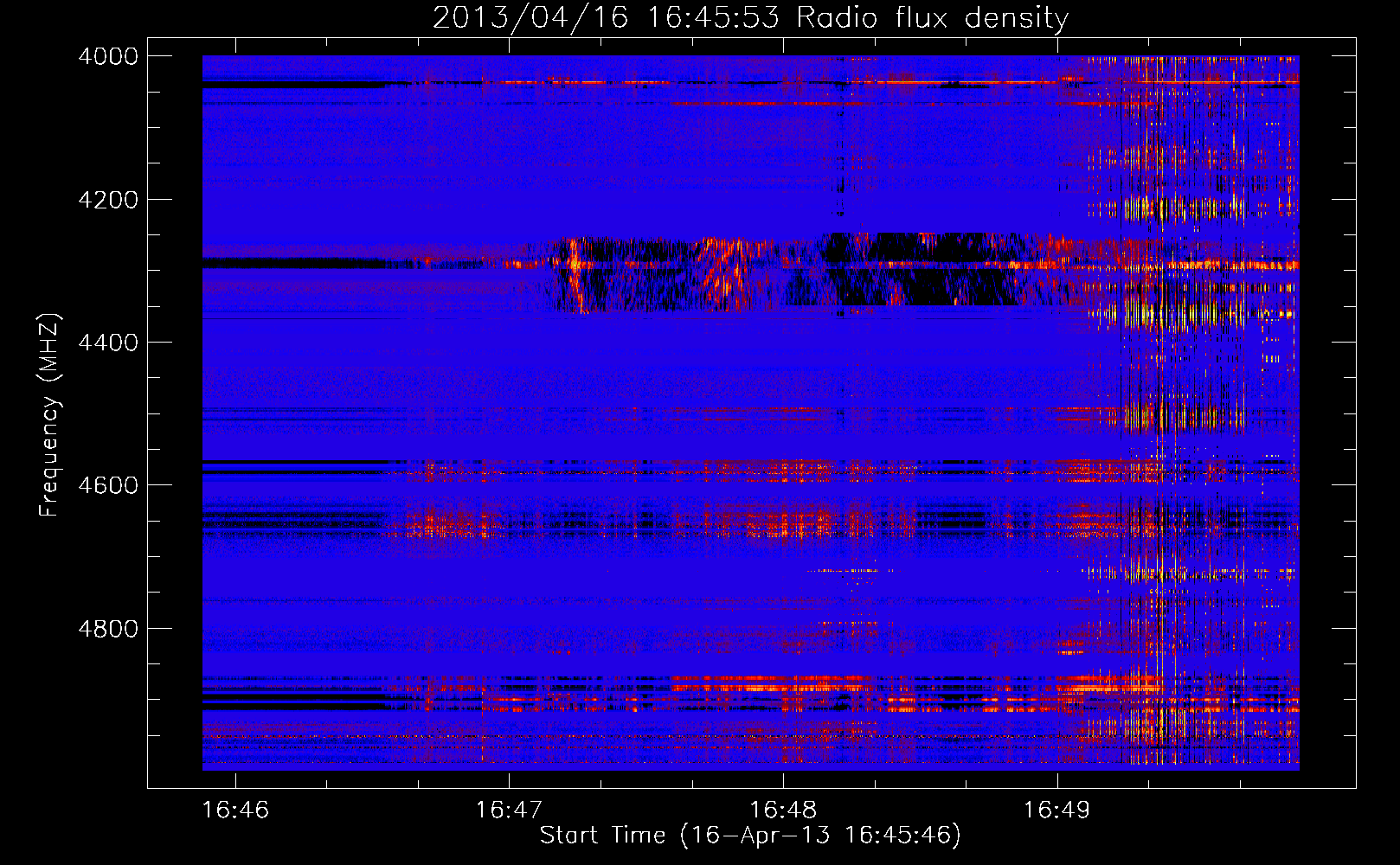Click the 16:46 time tick label

coord(235,810)
